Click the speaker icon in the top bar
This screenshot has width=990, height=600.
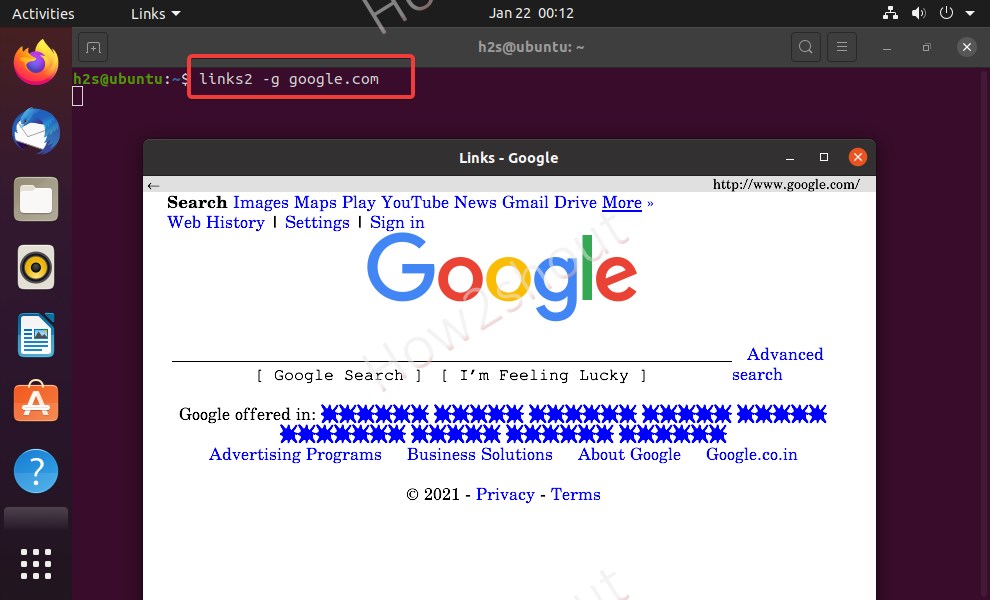(917, 13)
